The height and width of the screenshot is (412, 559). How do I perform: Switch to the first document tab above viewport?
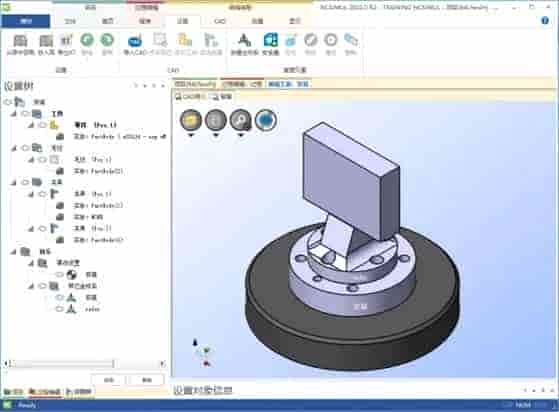pos(195,84)
